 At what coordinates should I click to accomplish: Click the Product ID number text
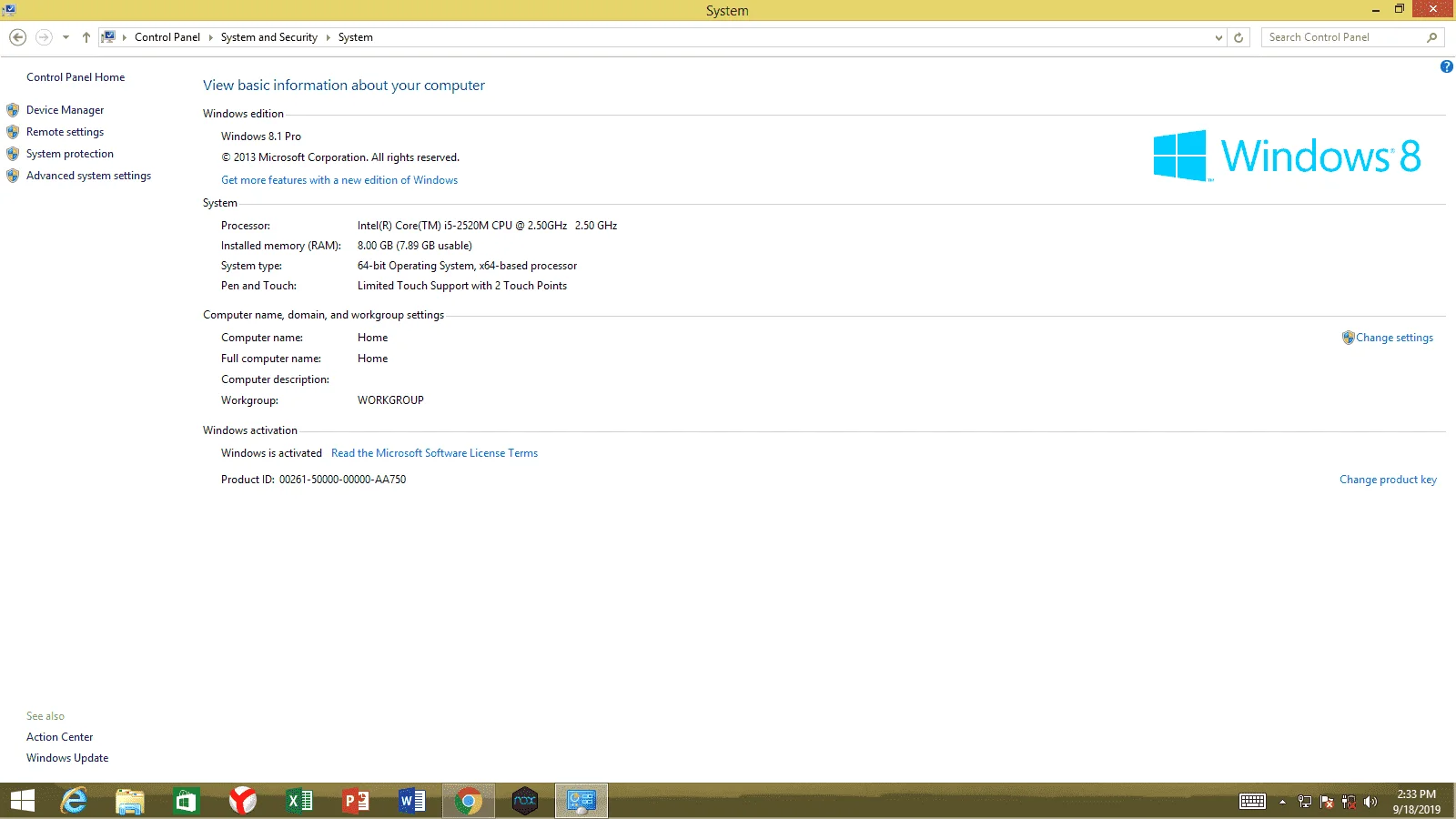pyautogui.click(x=343, y=480)
